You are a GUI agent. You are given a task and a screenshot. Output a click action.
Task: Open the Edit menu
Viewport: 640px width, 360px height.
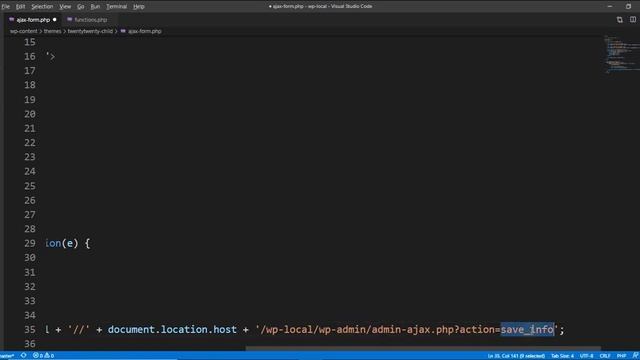pos(20,7)
